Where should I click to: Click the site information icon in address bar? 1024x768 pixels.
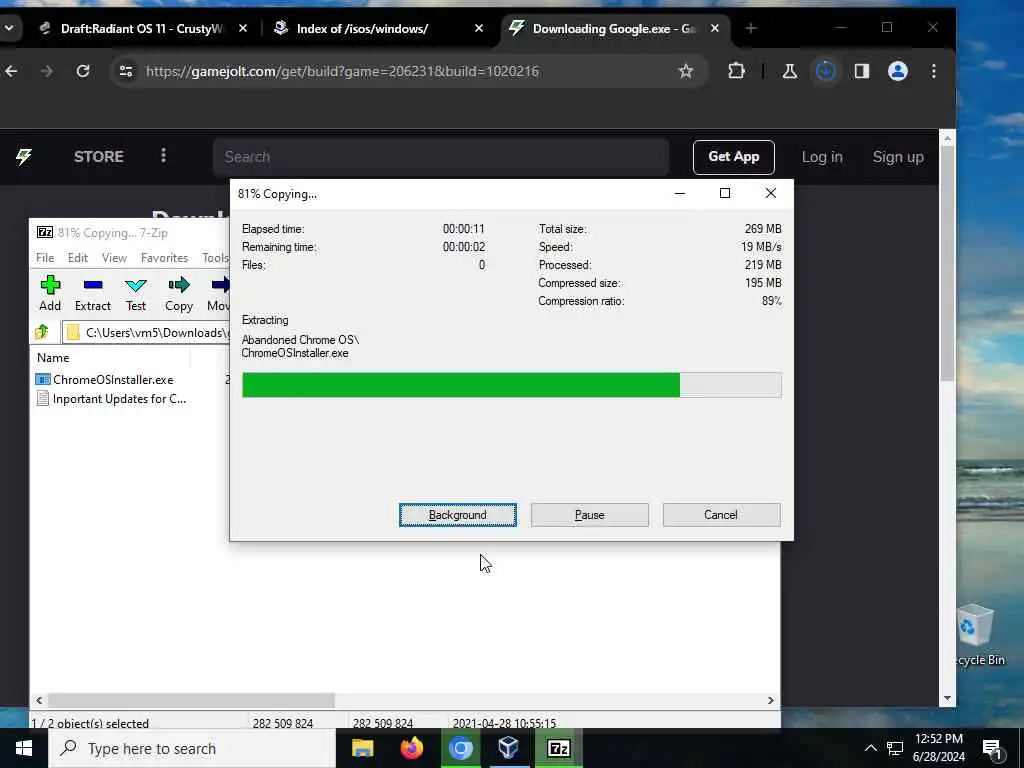click(126, 71)
